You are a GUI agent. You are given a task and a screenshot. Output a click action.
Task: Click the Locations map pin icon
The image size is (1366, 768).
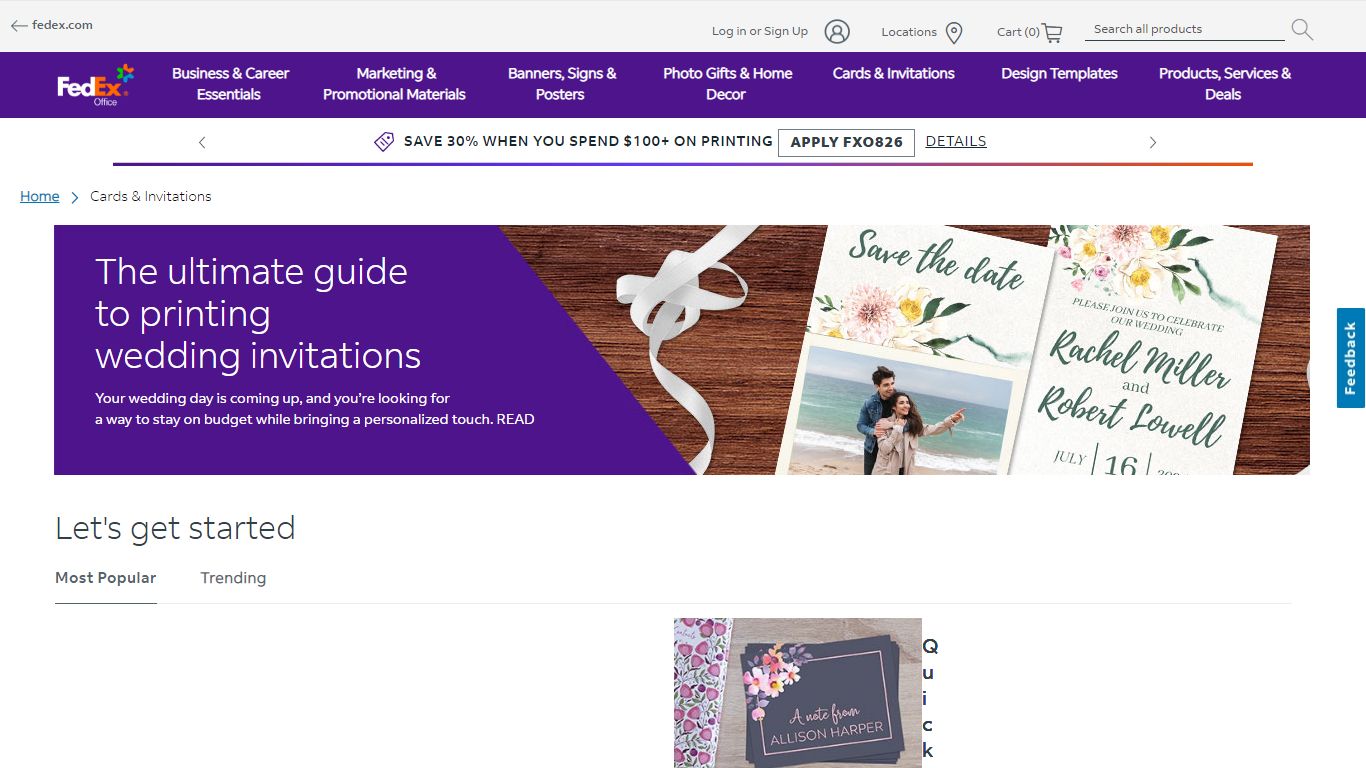954,33
